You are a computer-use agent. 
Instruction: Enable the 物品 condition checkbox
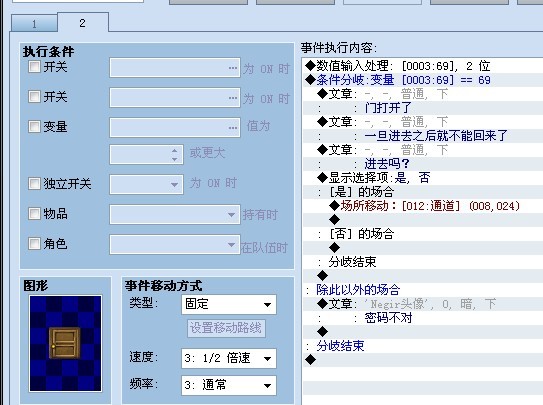point(34,214)
